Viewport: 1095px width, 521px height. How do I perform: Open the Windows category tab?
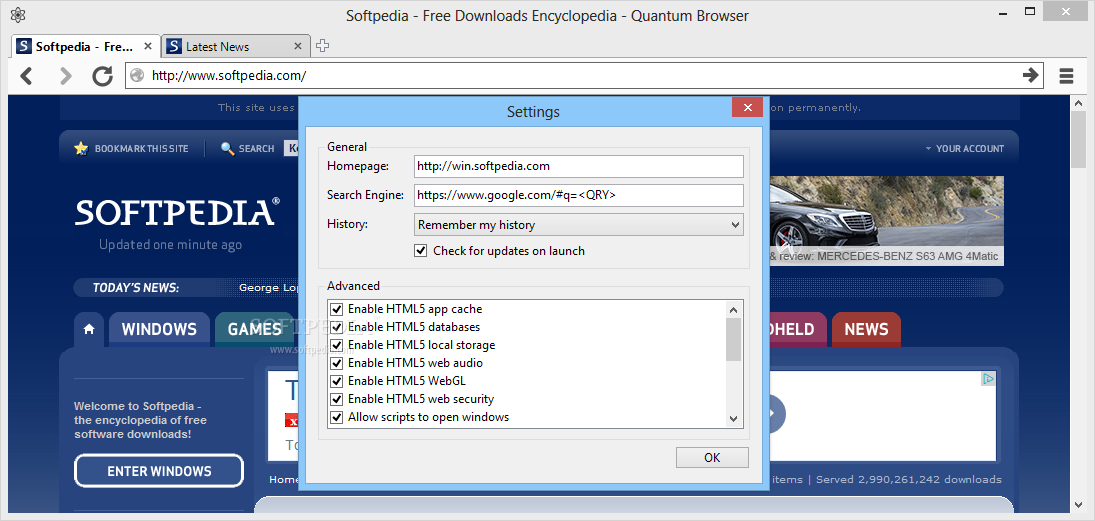(x=159, y=330)
